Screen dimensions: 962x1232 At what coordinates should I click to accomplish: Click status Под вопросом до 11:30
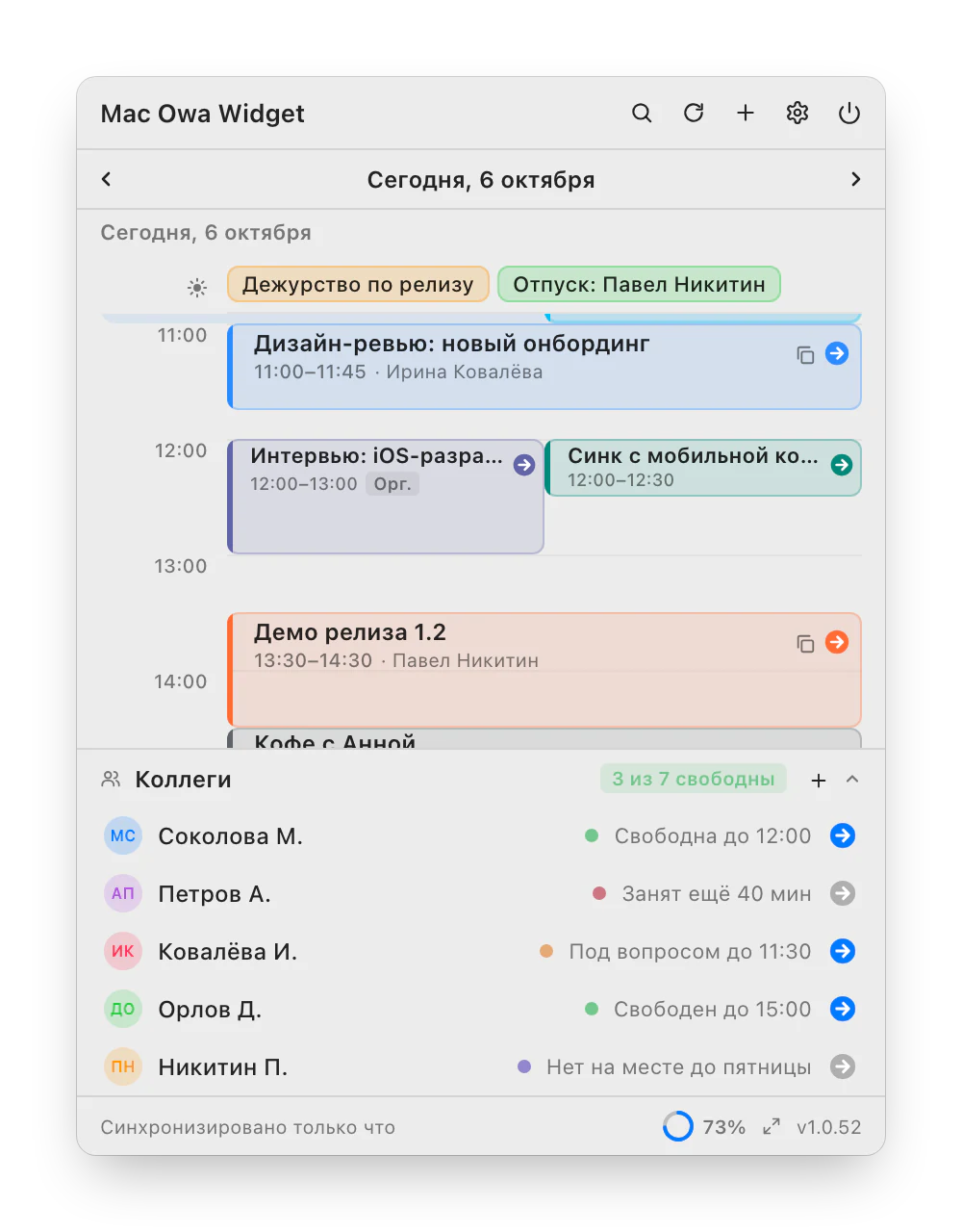(690, 952)
